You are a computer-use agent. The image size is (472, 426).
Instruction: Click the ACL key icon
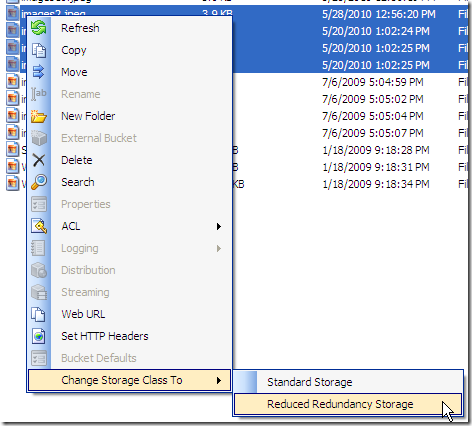tap(39, 226)
